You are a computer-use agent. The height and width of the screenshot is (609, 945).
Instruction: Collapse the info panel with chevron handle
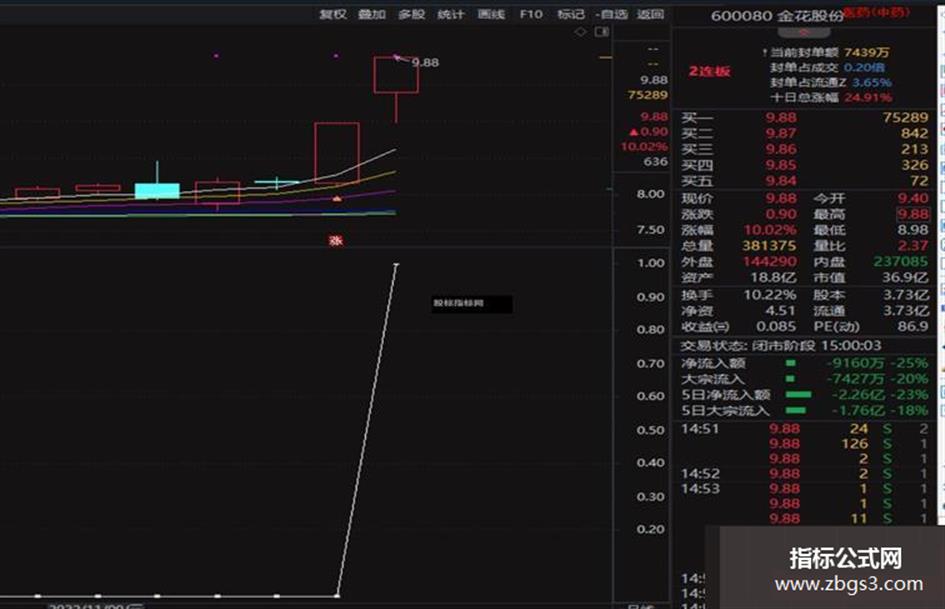tap(803, 33)
